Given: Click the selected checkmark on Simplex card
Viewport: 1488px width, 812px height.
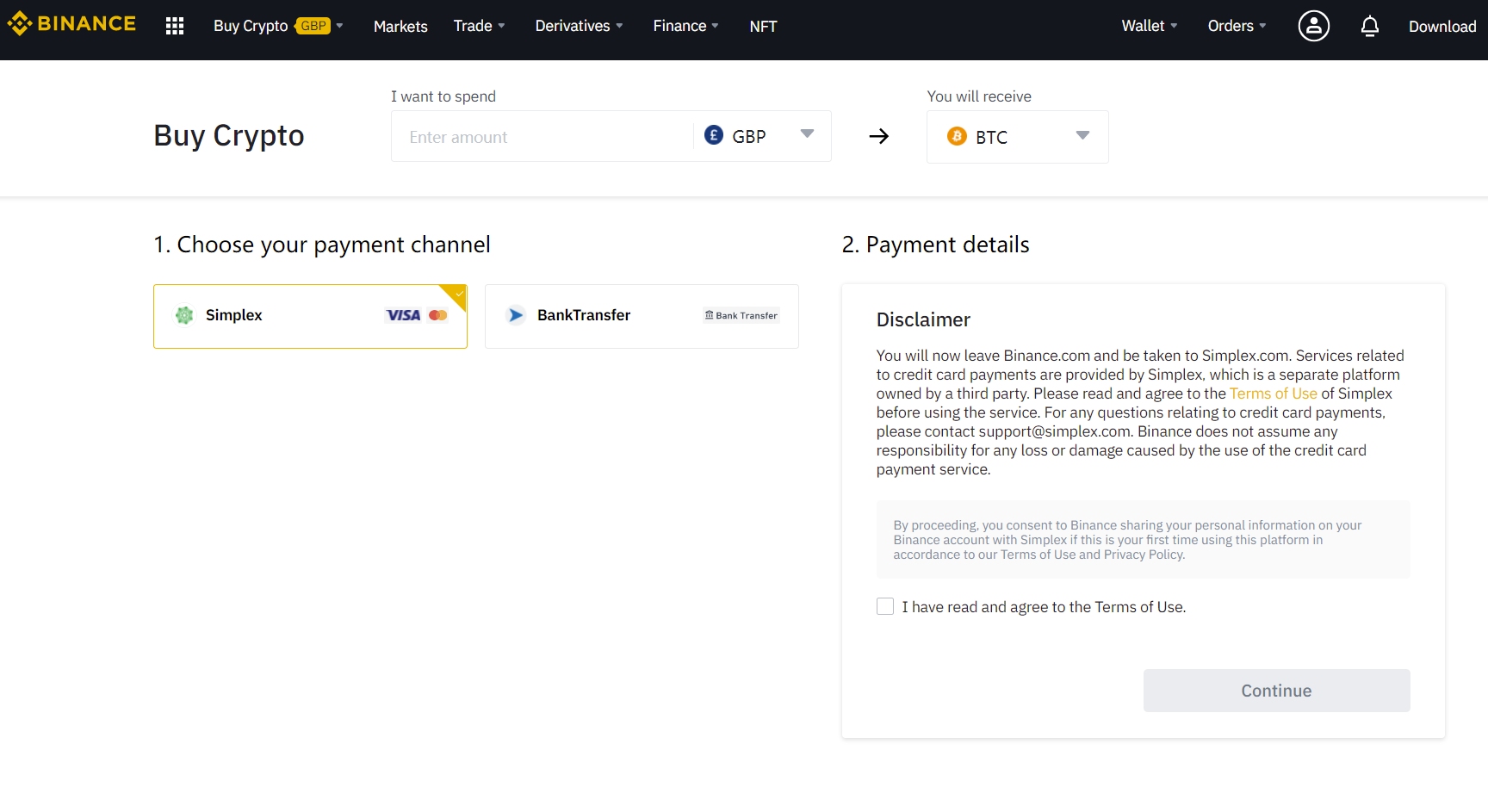Looking at the screenshot, I should coord(458,294).
